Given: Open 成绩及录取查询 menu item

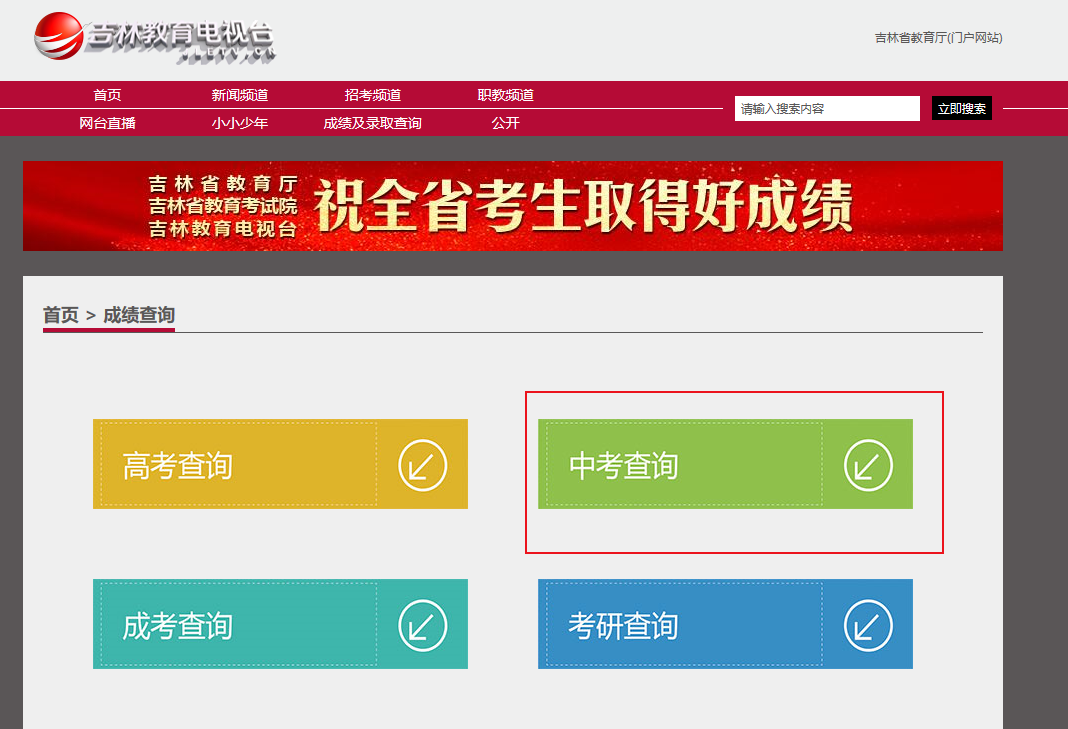Looking at the screenshot, I should point(373,123).
